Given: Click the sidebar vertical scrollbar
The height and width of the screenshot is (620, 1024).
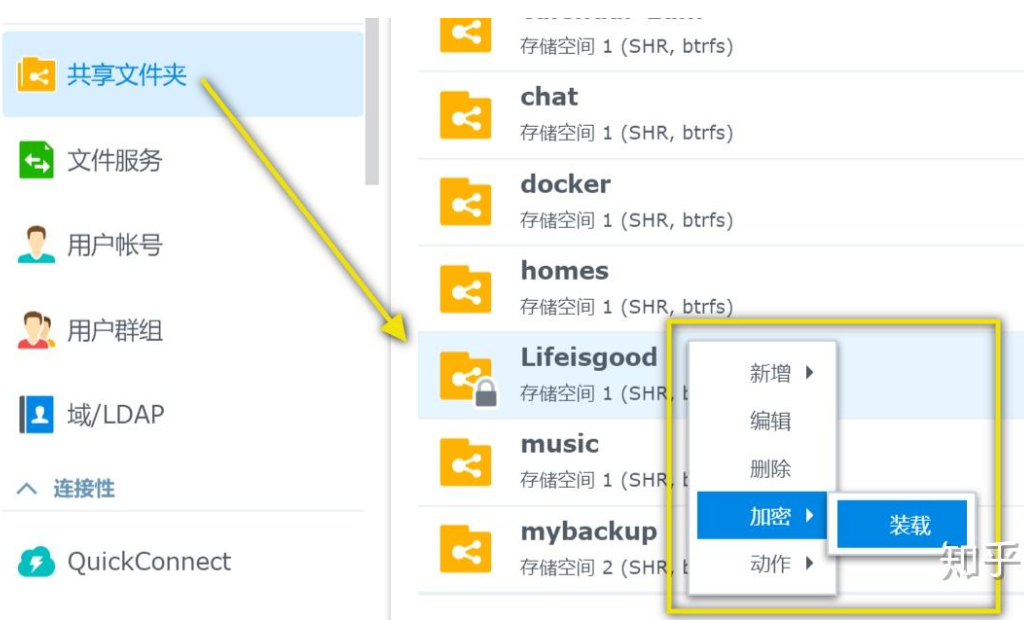Looking at the screenshot, I should click(x=372, y=102).
